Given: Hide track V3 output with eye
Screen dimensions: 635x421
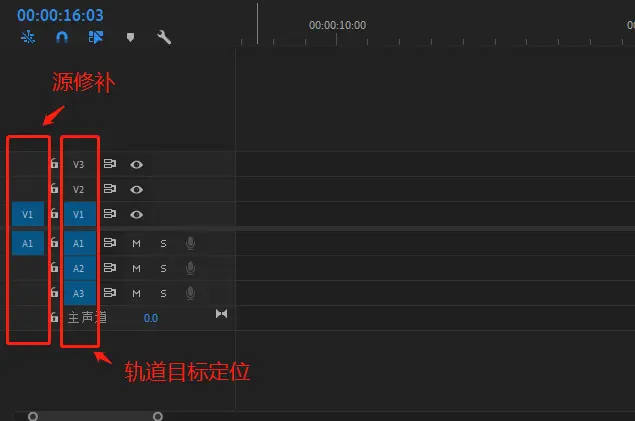Looking at the screenshot, I should tap(136, 164).
